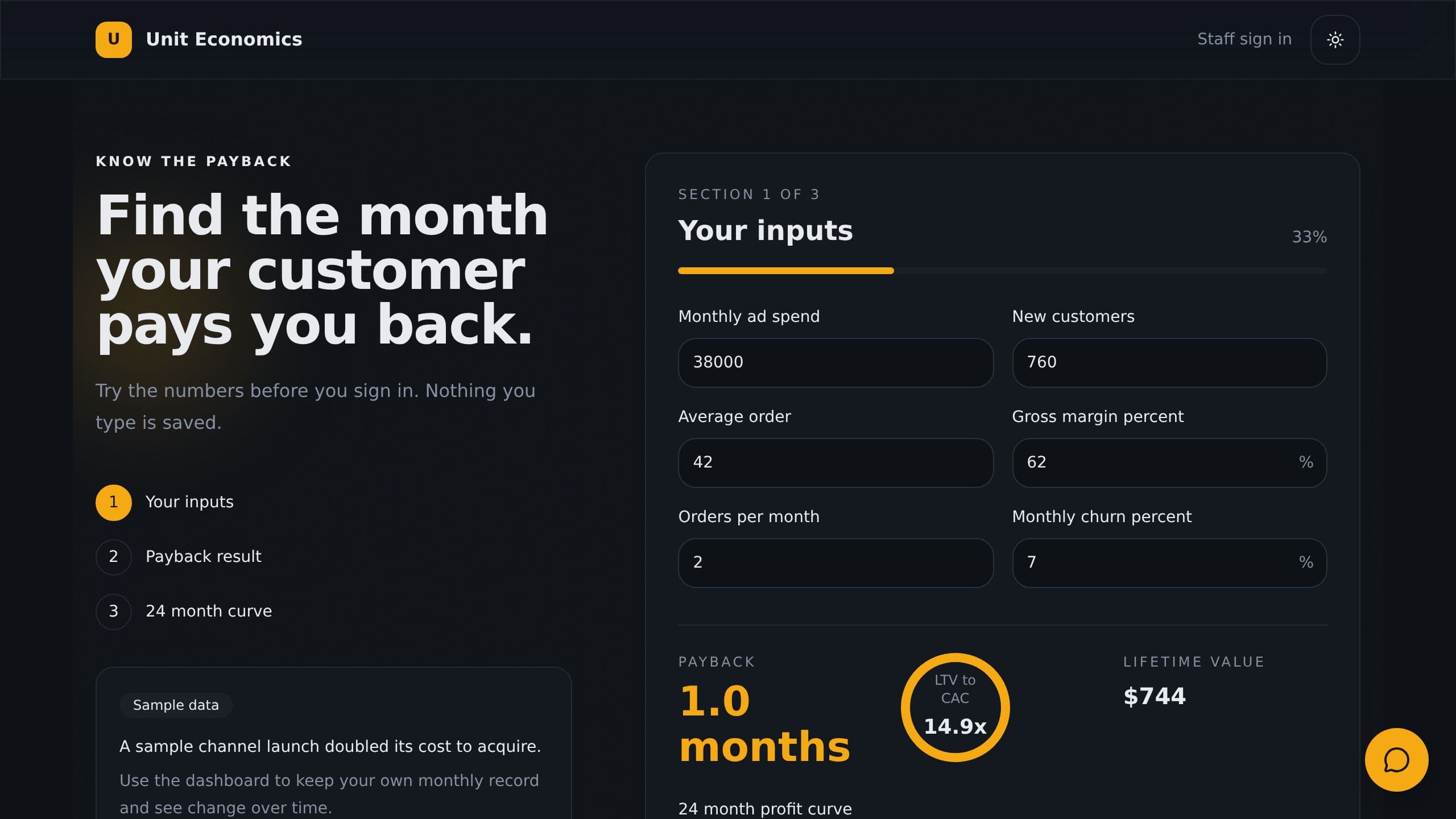This screenshot has width=1456, height=819.
Task: Click the yellow U logo icon
Action: point(114,39)
